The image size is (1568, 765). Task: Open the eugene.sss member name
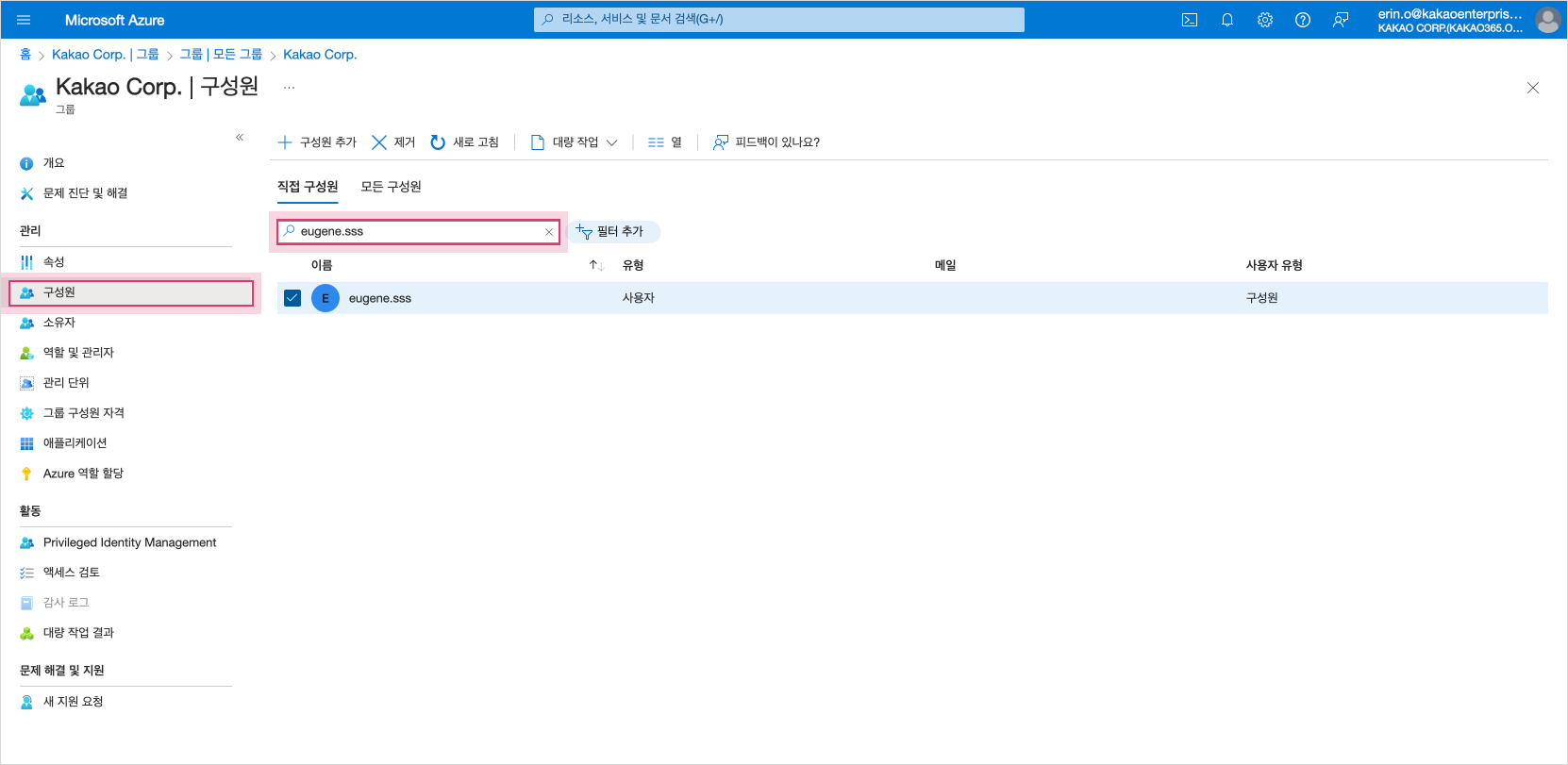[x=380, y=298]
